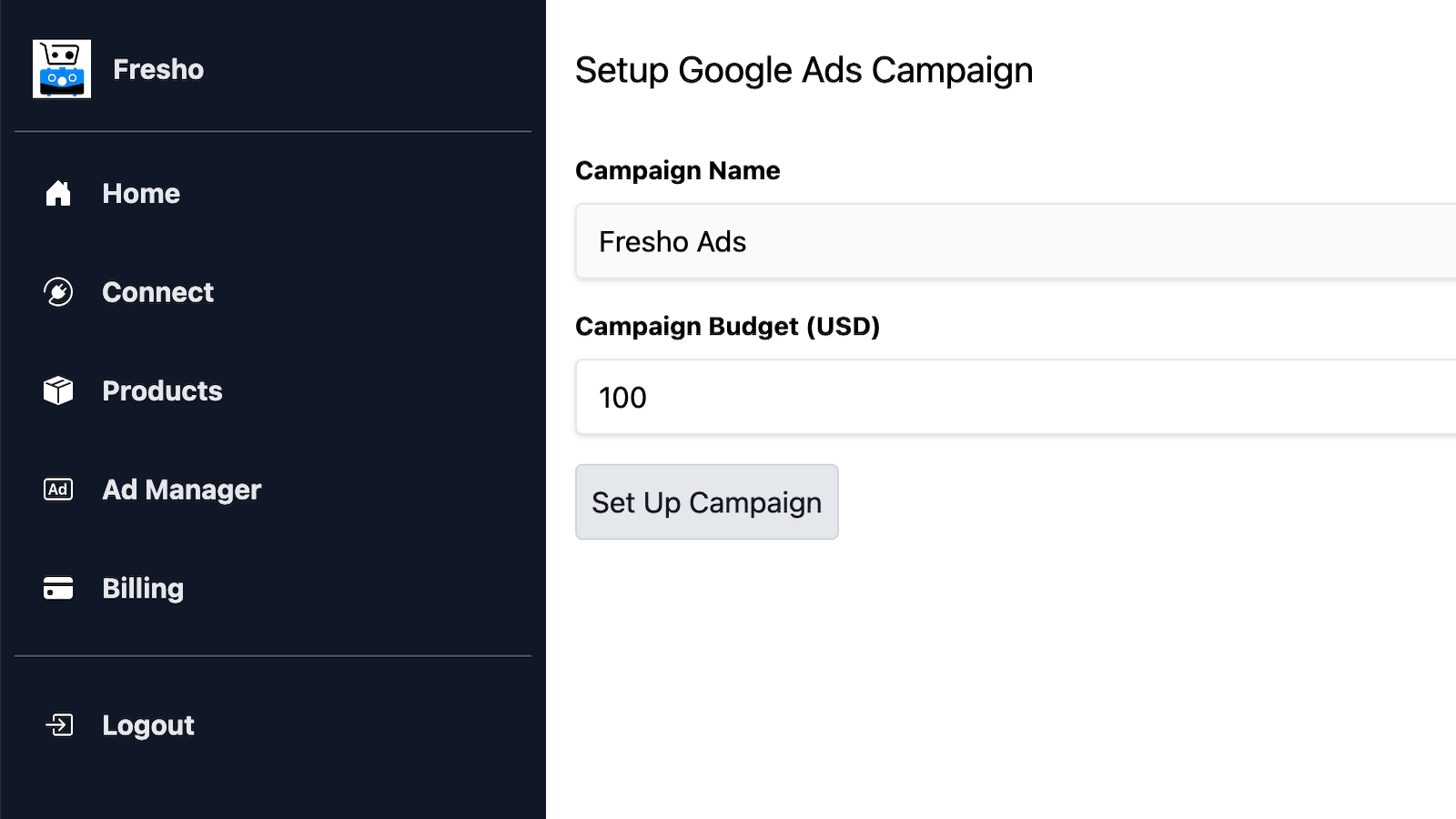The width and height of the screenshot is (1456, 819).
Task: Click the Logout link
Action: (273, 725)
